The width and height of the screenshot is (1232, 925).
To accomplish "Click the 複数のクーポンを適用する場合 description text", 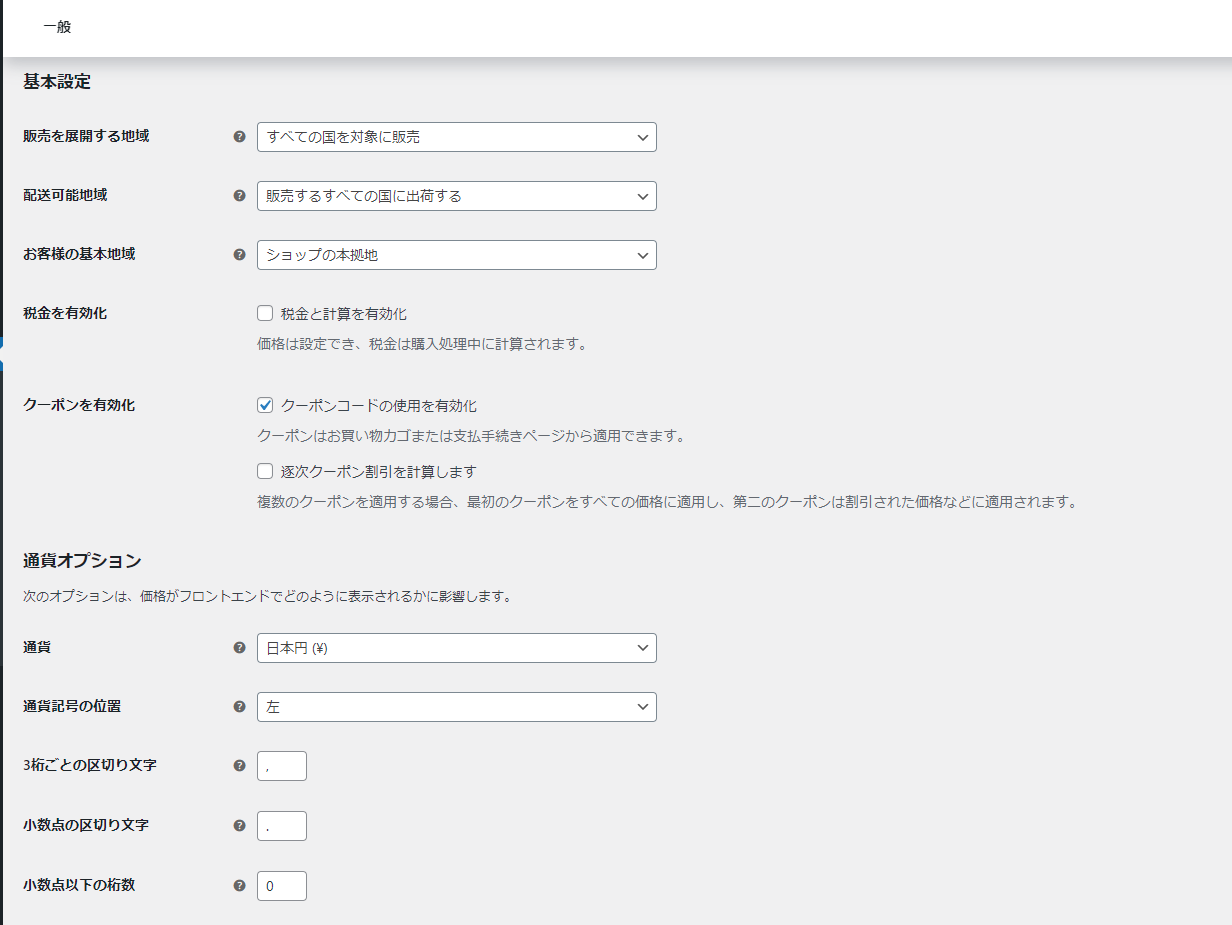I will tap(669, 502).
